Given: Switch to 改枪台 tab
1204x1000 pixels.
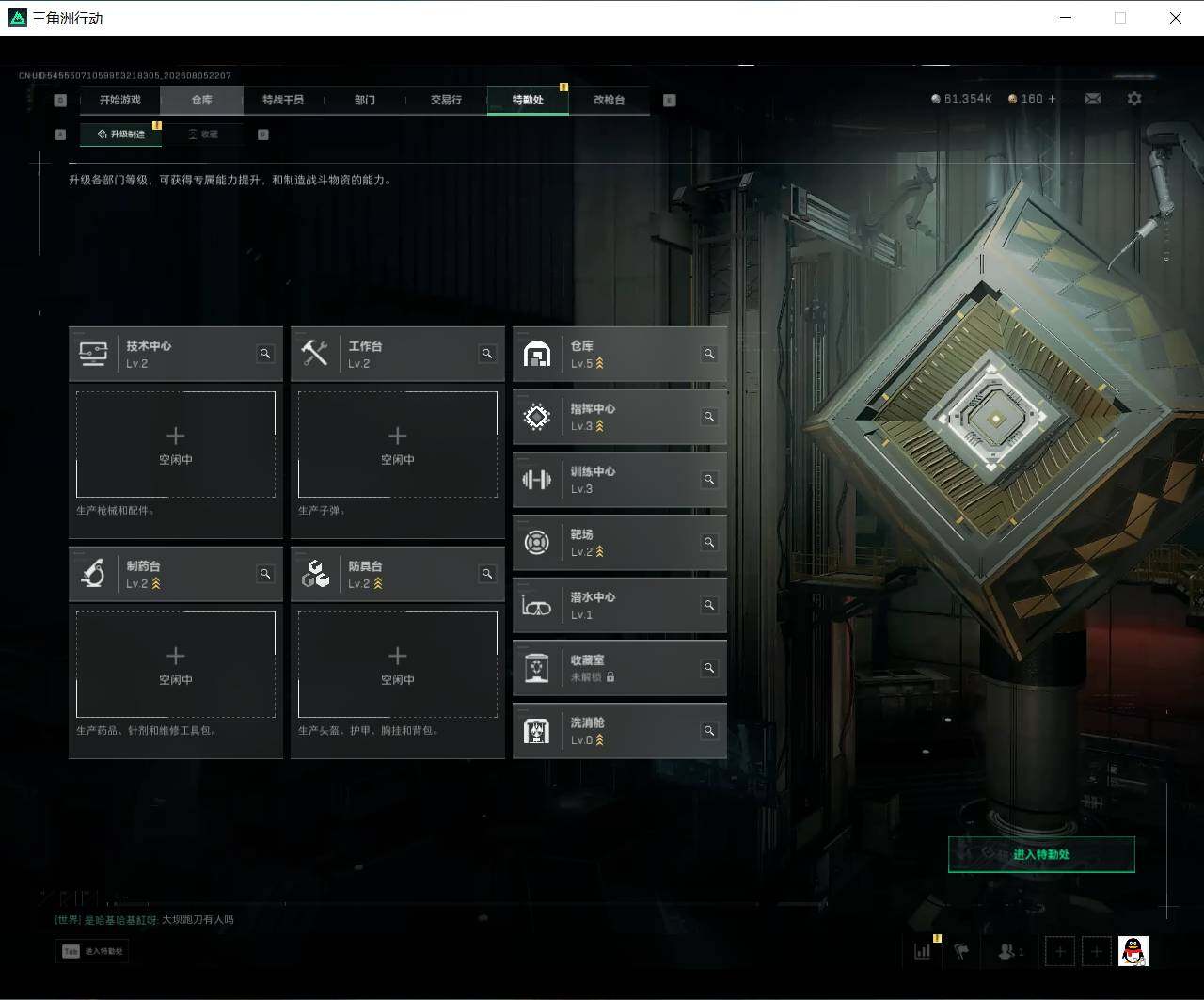Looking at the screenshot, I should (x=609, y=100).
